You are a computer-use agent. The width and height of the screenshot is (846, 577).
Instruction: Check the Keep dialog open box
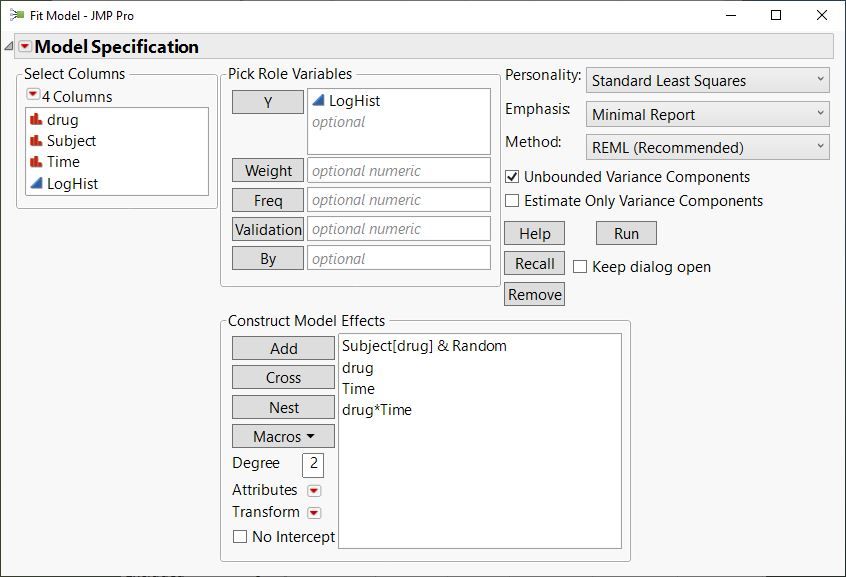tap(580, 267)
